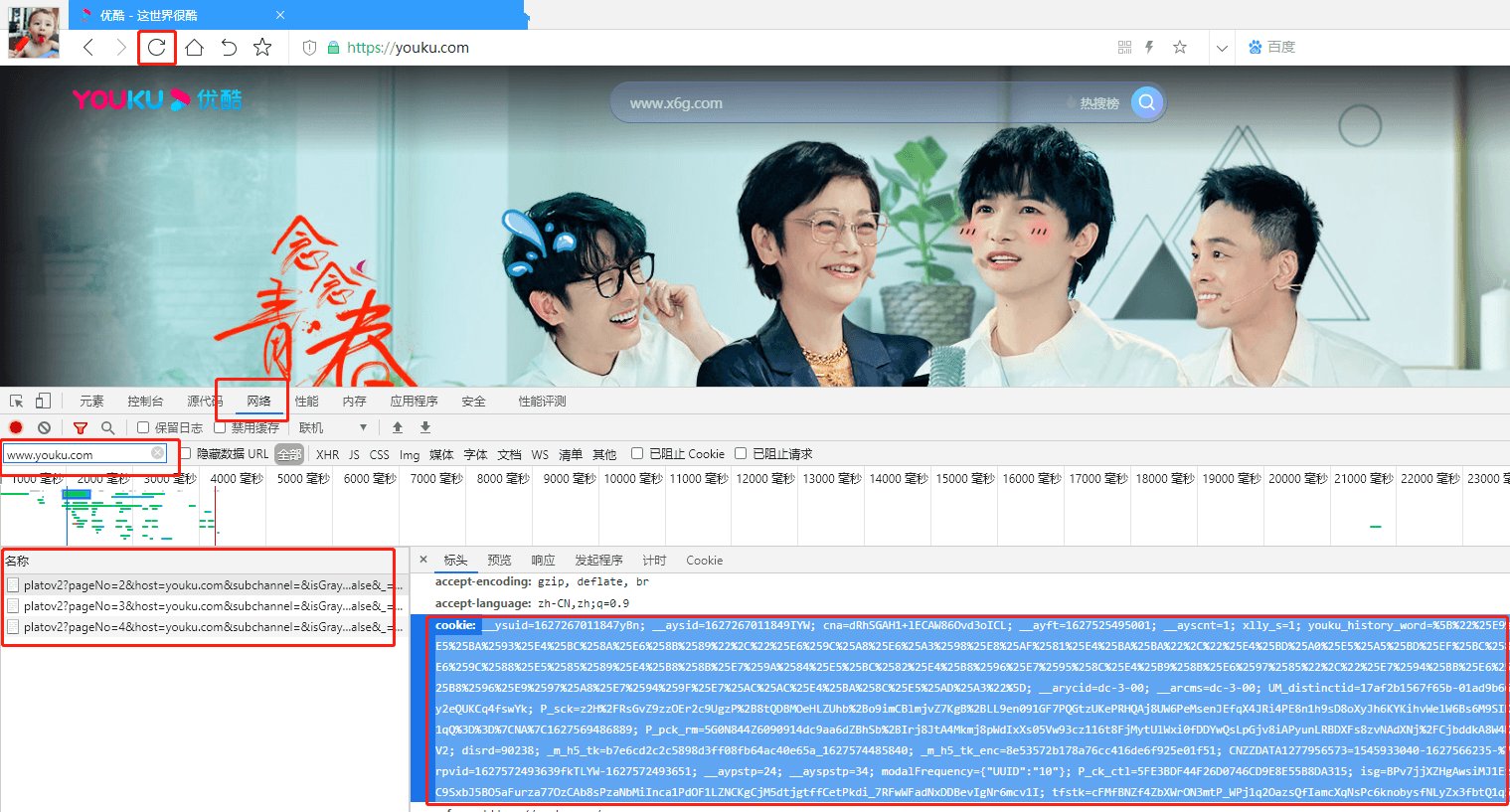Image resolution: width=1510 pixels, height=812 pixels.
Task: Activate the inspect element picker icon
Action: click(17, 401)
